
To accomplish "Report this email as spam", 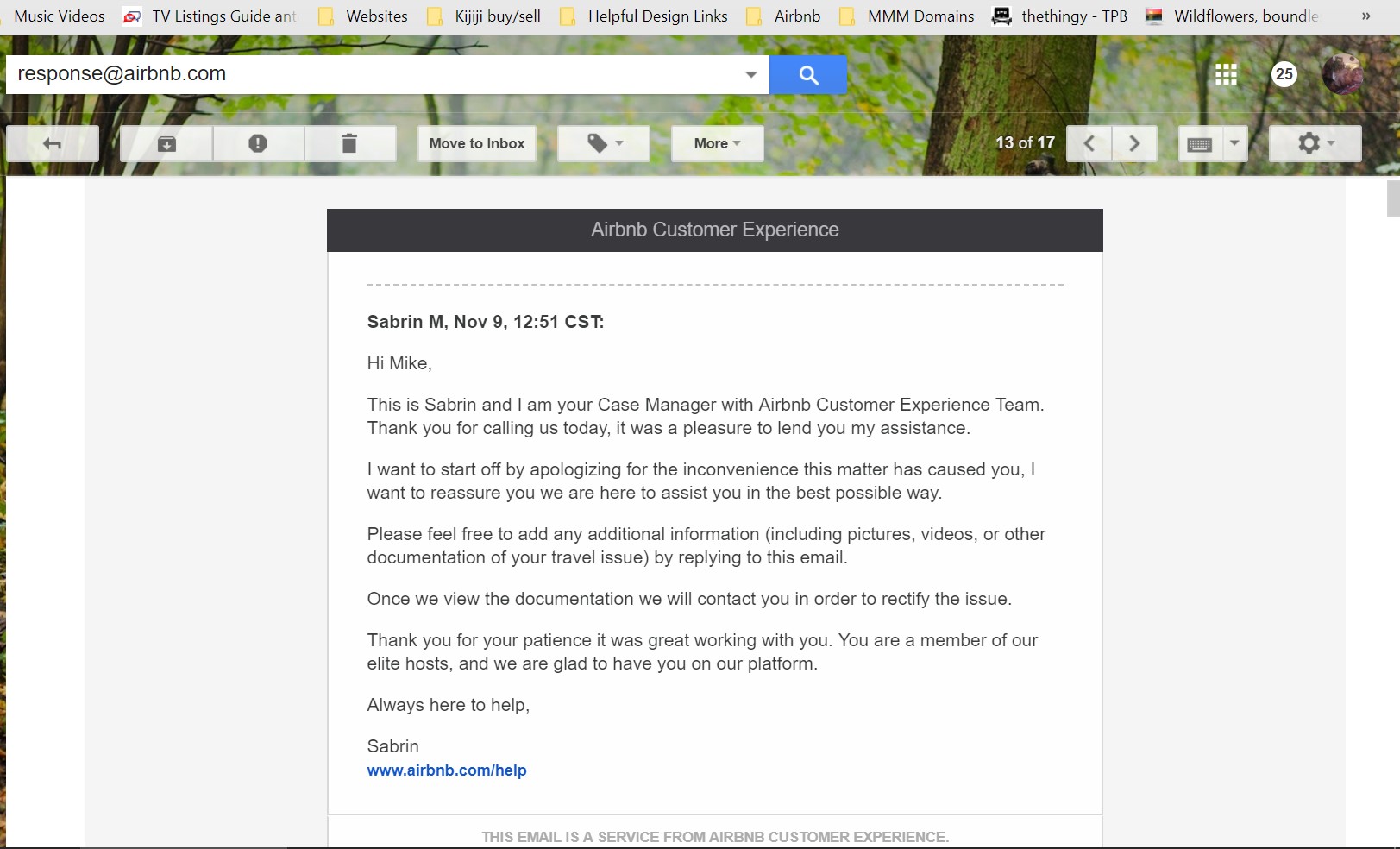I will (x=258, y=143).
